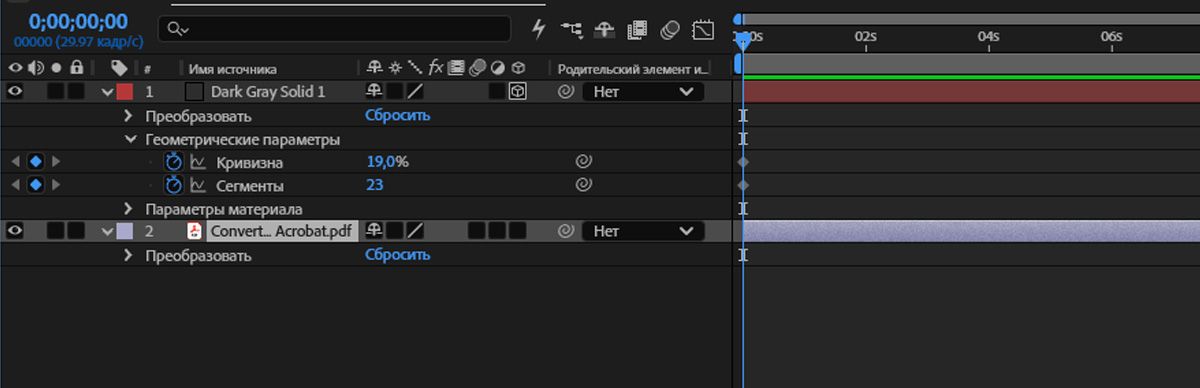This screenshot has width=1200, height=388.
Task: Expand Параметры материала group
Action: click(128, 209)
